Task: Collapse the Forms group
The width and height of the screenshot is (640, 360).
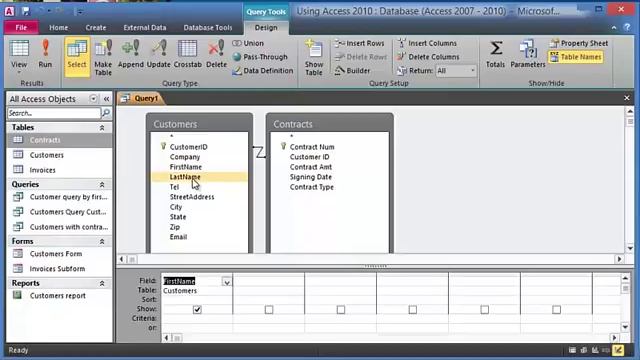Action: pyautogui.click(x=102, y=242)
